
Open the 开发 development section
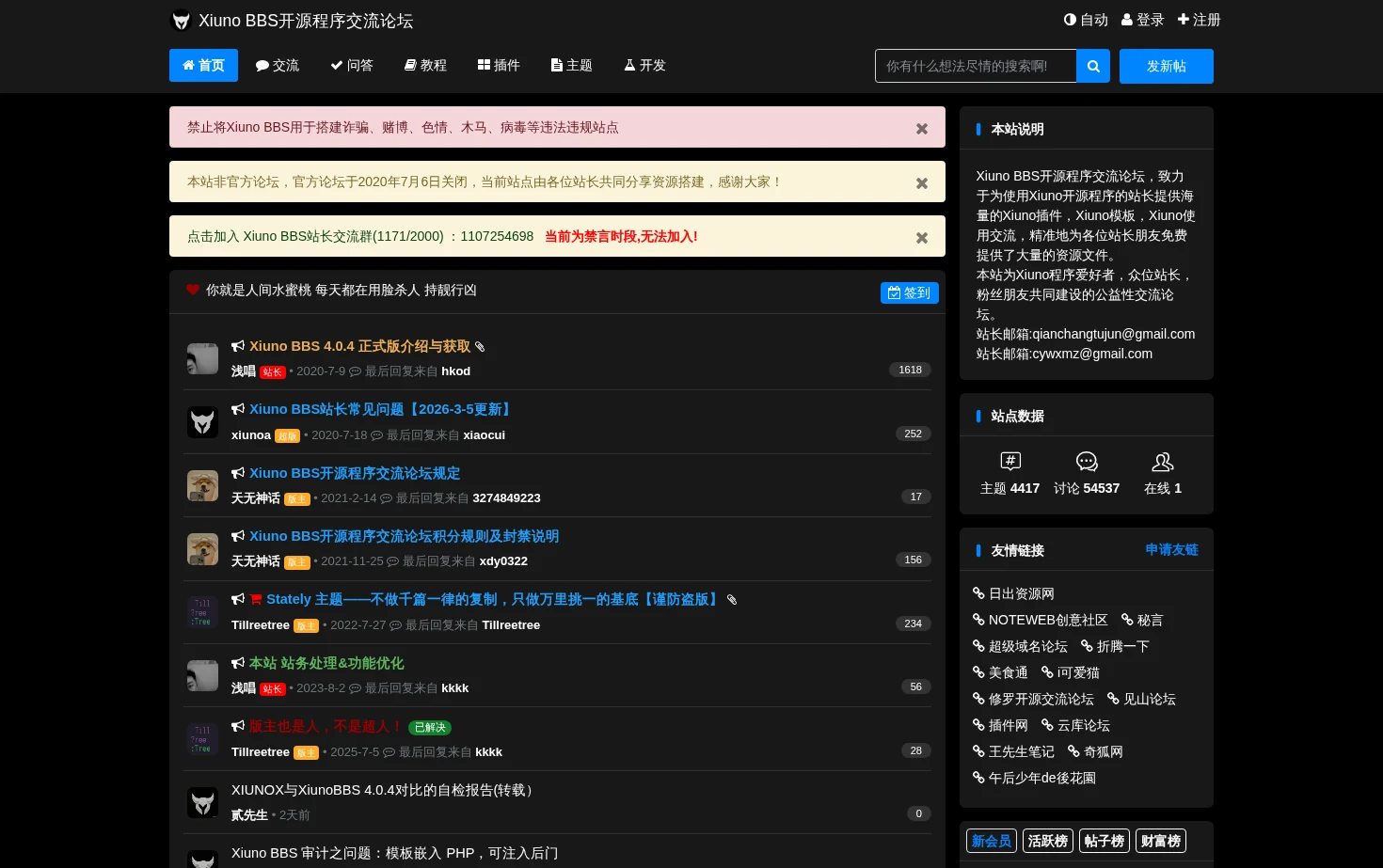[645, 66]
